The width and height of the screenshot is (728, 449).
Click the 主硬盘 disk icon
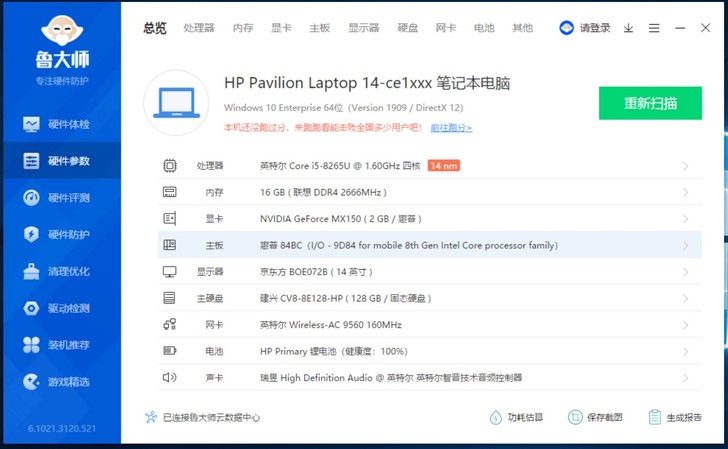coord(169,298)
